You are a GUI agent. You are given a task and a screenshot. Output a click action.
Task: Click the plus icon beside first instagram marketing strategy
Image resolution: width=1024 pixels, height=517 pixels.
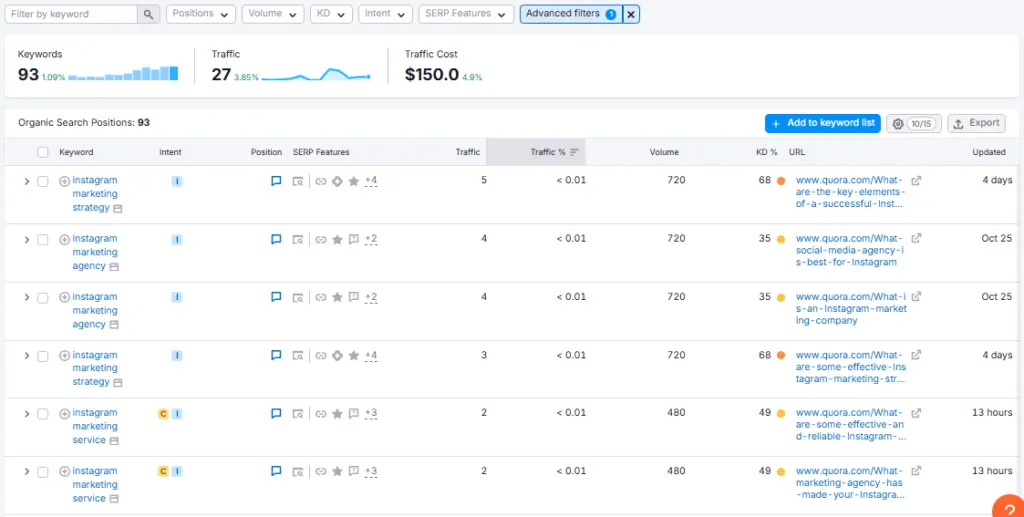tap(65, 181)
